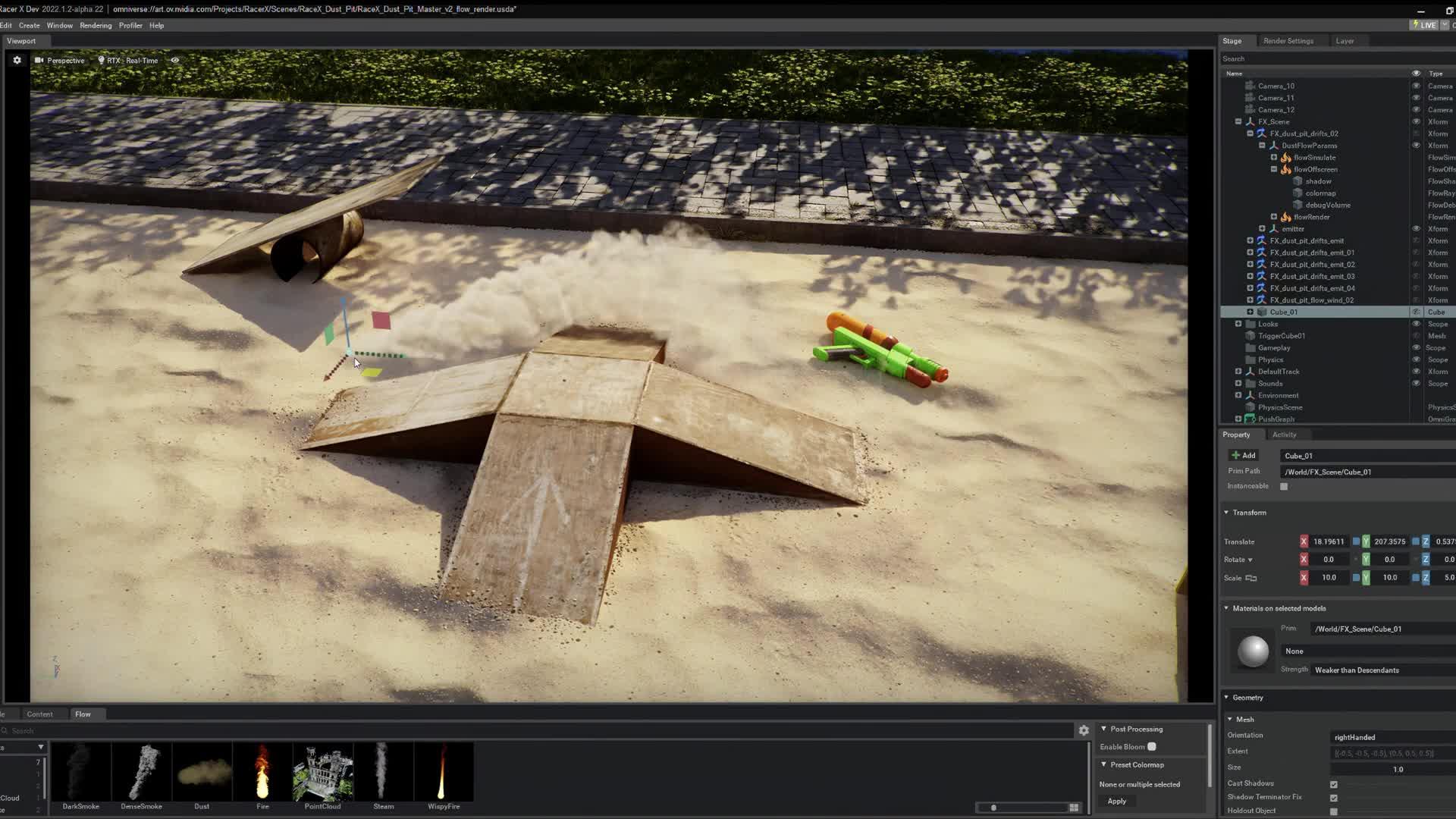The image size is (1456, 819).
Task: Click the viewport visibility eye icon
Action: point(174,60)
